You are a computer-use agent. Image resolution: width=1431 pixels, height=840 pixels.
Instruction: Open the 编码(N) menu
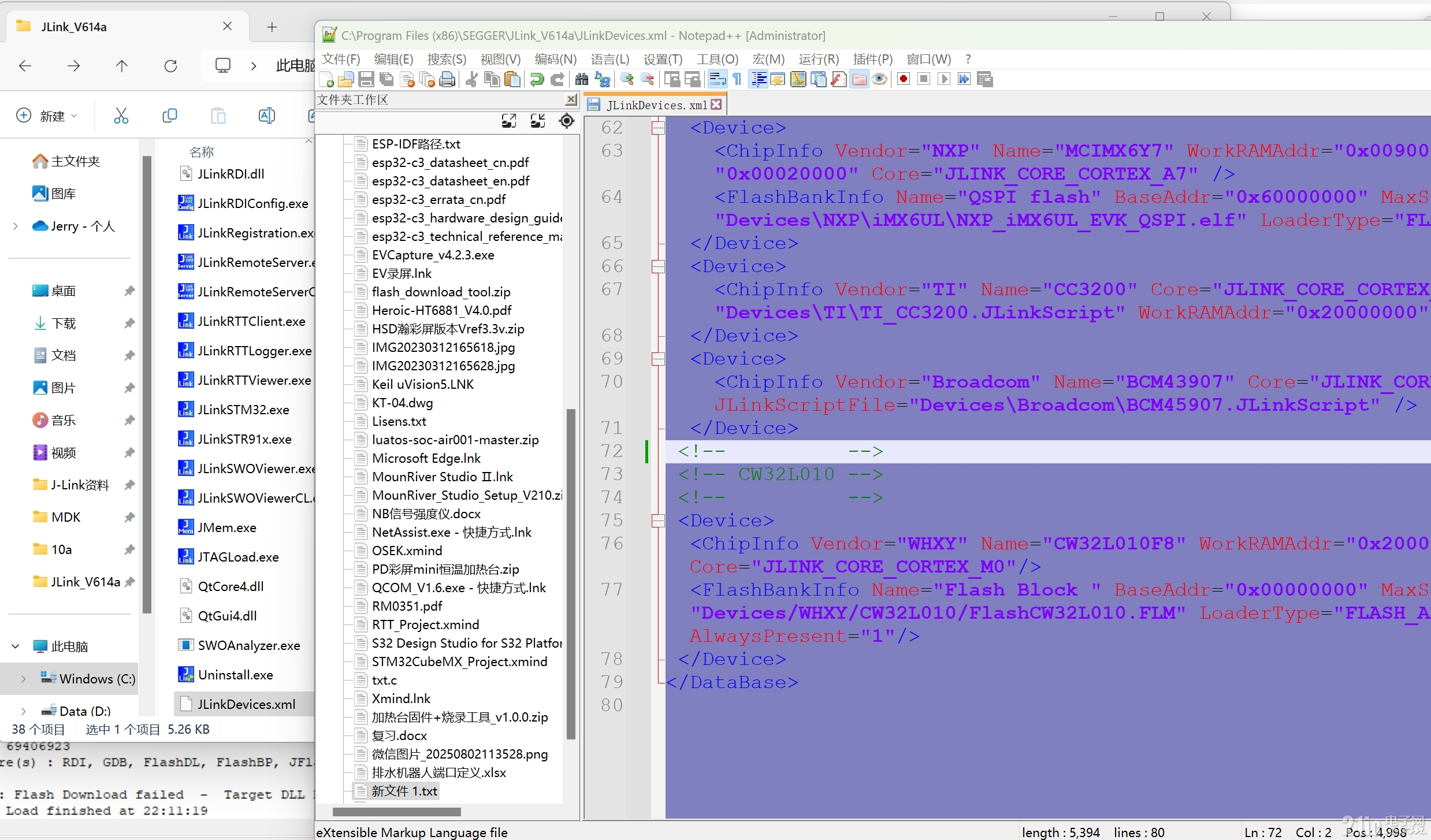(x=555, y=59)
